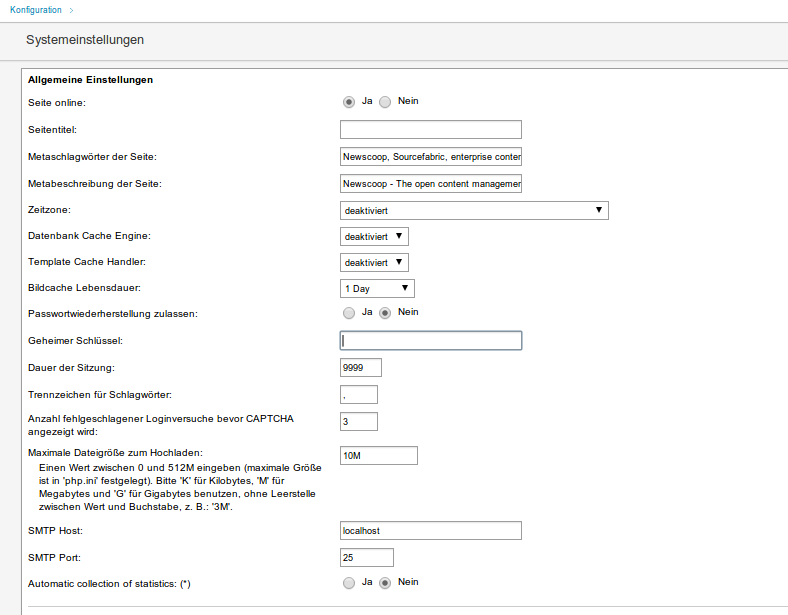Edit the CAPTCHA failed login attempts field
788x615 pixels.
359,422
